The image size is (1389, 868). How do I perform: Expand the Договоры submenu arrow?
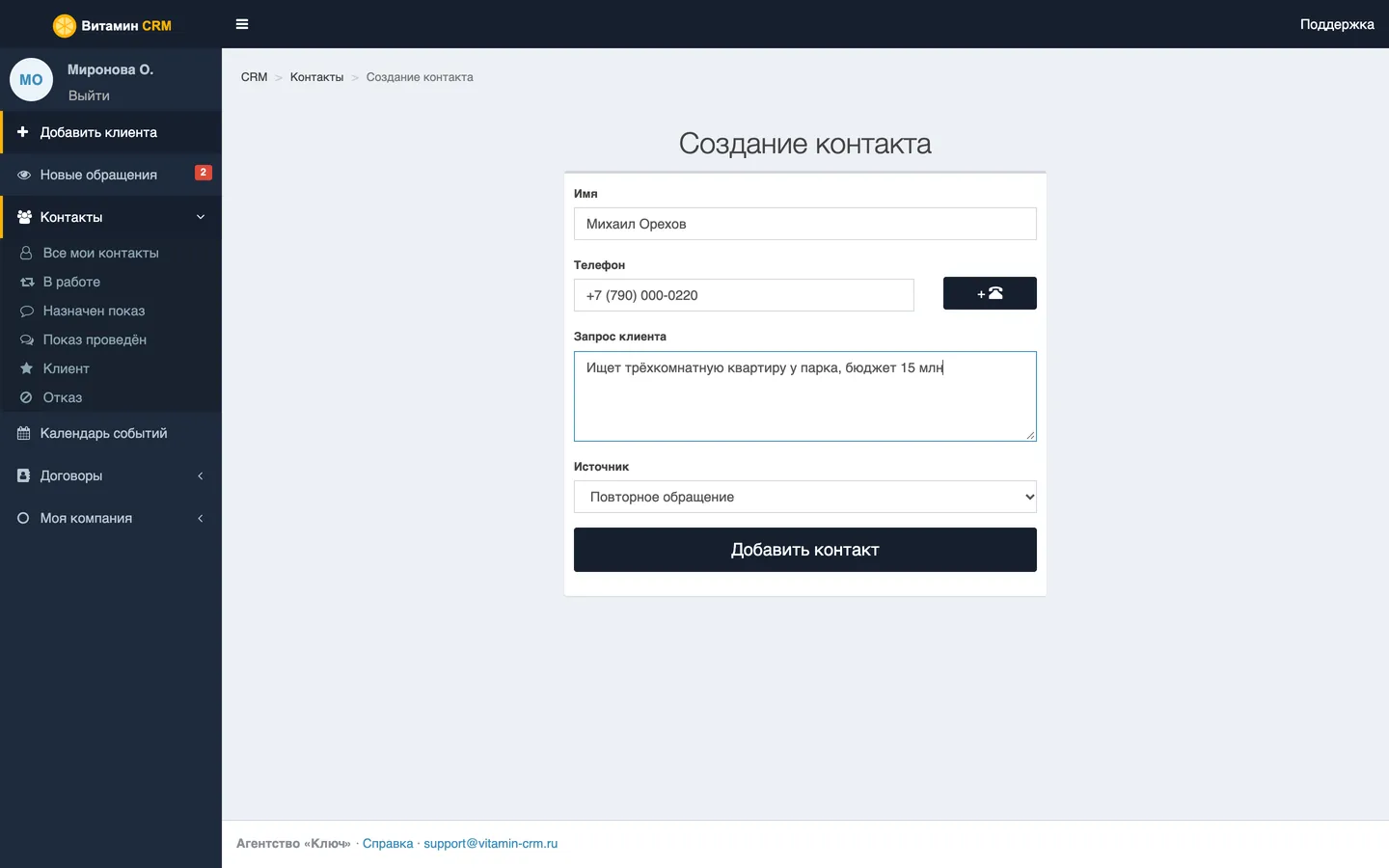pos(201,475)
